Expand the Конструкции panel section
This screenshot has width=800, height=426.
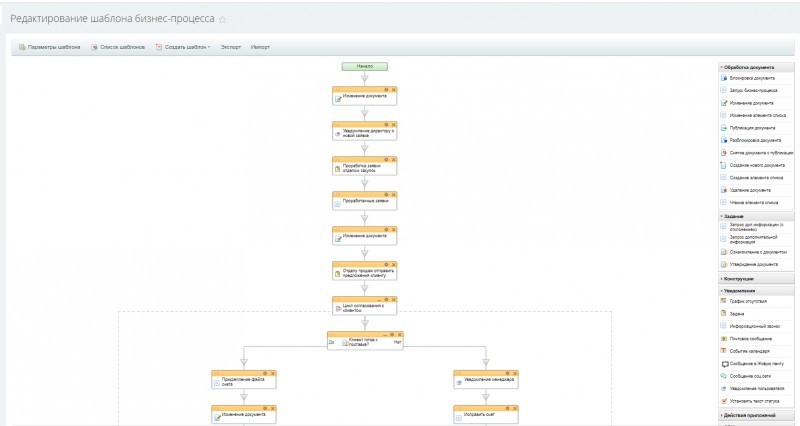[756, 279]
